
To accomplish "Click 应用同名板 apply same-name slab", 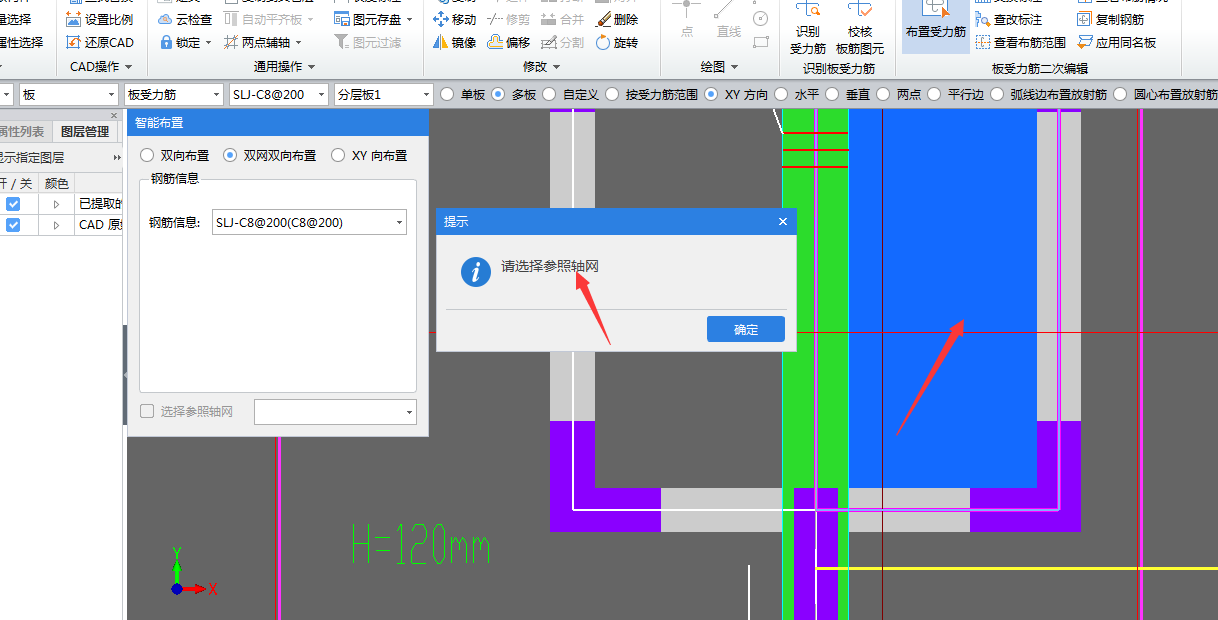I will pyautogui.click(x=1117, y=42).
